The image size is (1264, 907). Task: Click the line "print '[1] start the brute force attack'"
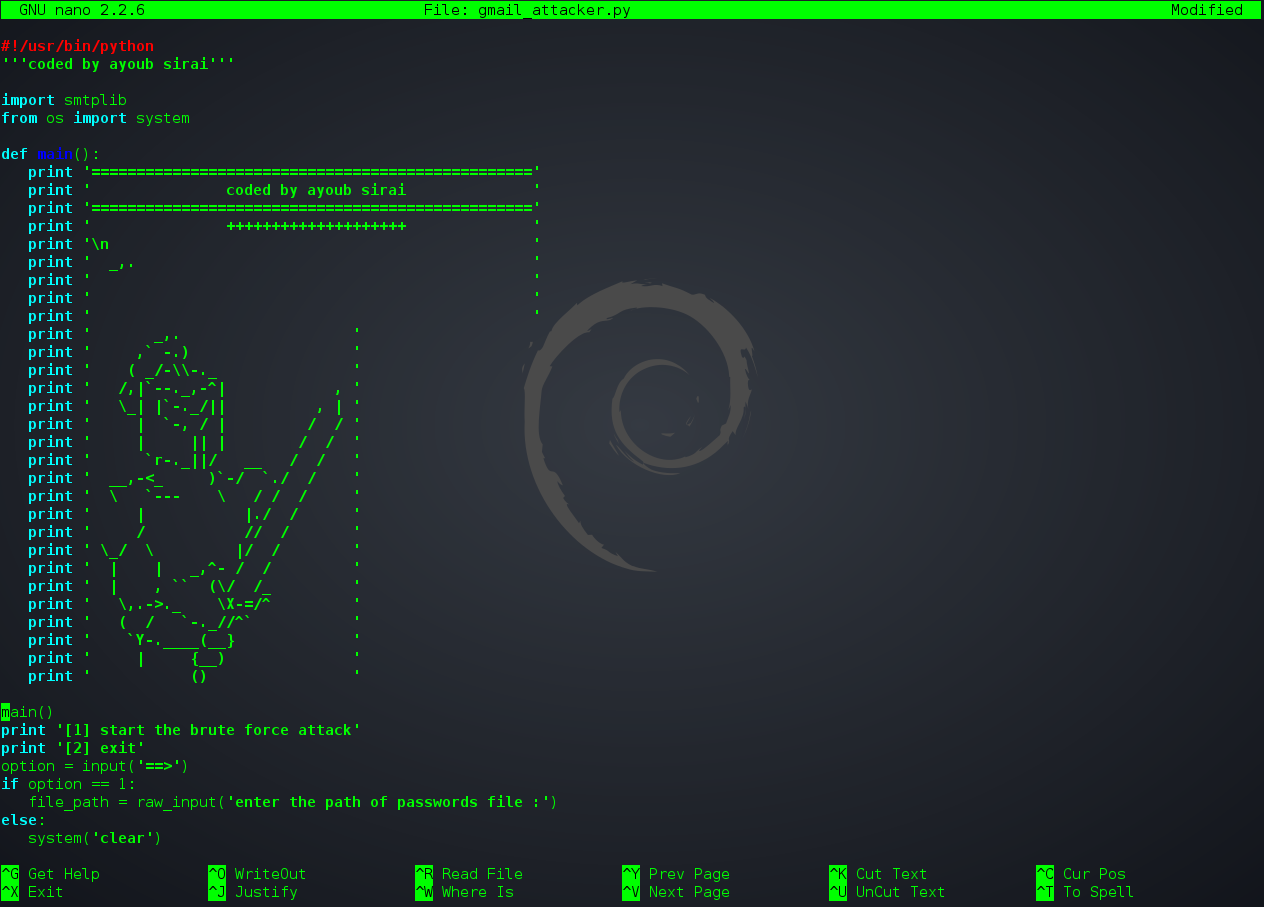point(181,730)
